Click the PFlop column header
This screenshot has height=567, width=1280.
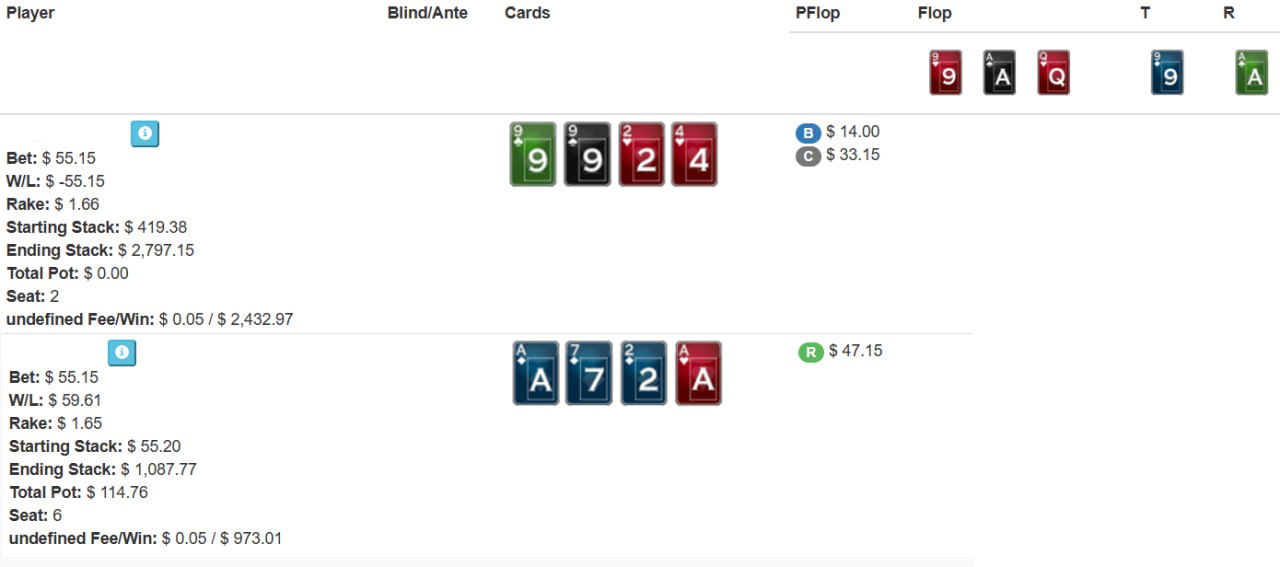[817, 13]
